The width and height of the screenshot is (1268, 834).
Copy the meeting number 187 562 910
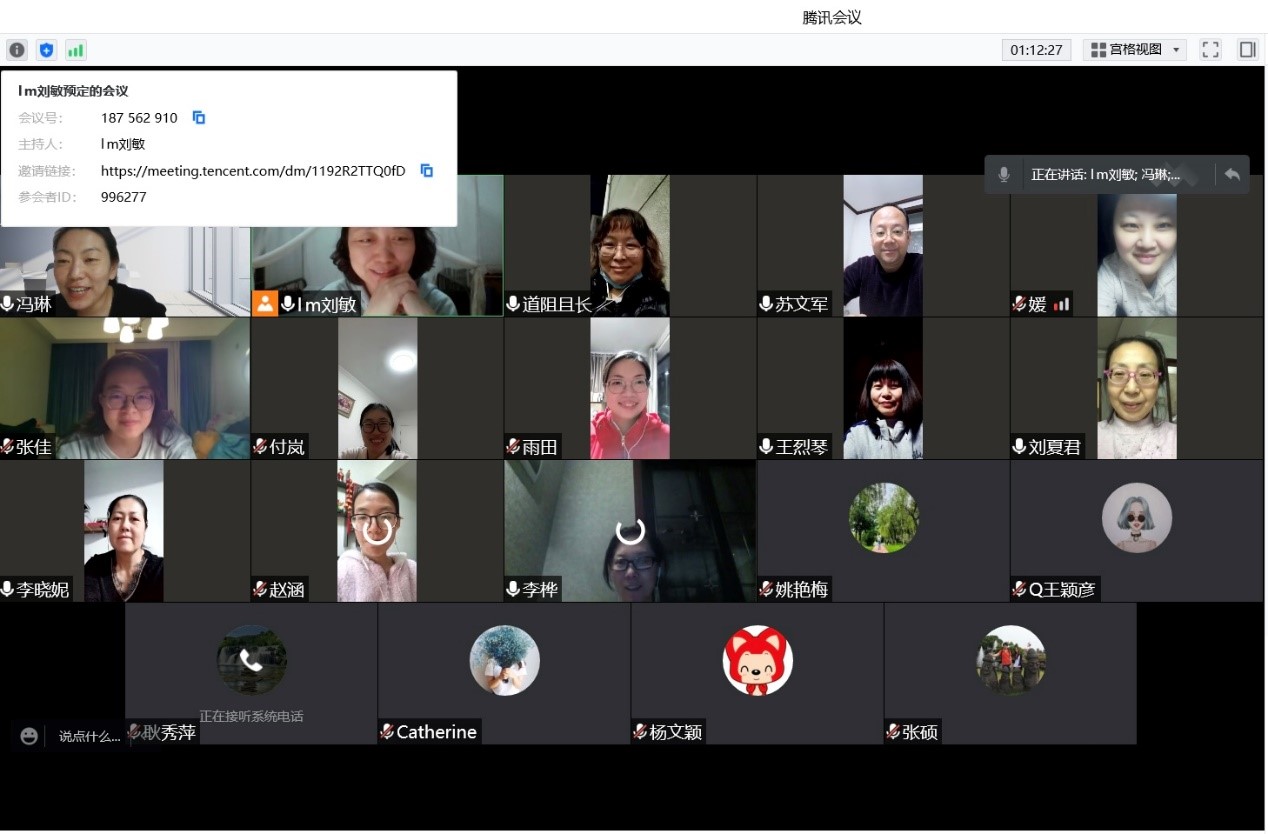[x=198, y=118]
